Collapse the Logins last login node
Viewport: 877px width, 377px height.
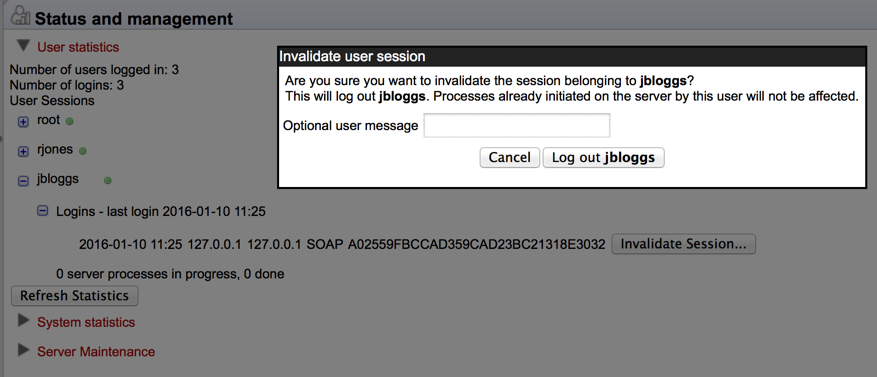tap(43, 211)
